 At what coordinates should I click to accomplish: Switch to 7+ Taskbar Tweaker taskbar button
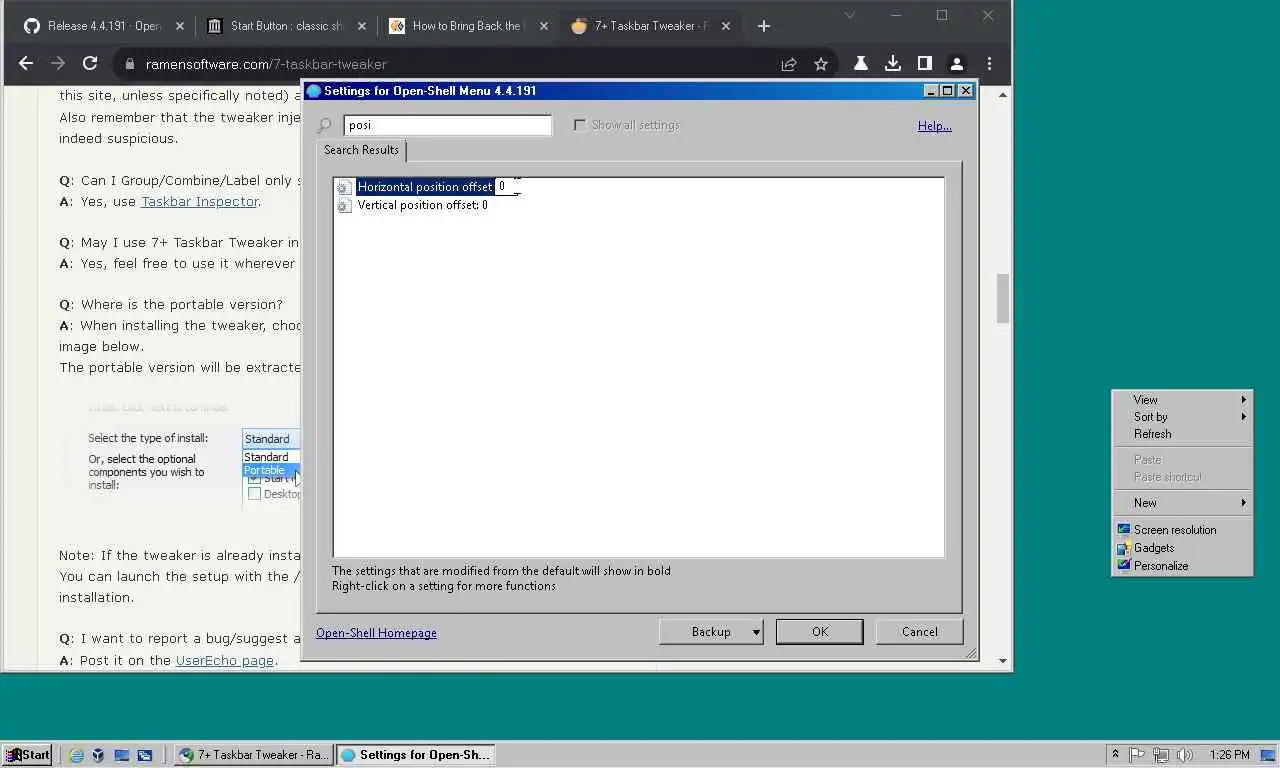(253, 755)
